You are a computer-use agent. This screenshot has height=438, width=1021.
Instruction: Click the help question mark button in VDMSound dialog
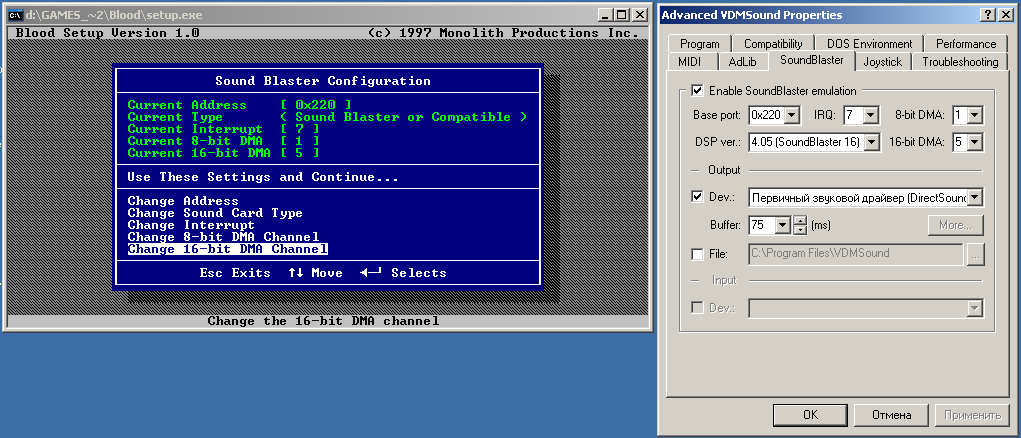988,15
